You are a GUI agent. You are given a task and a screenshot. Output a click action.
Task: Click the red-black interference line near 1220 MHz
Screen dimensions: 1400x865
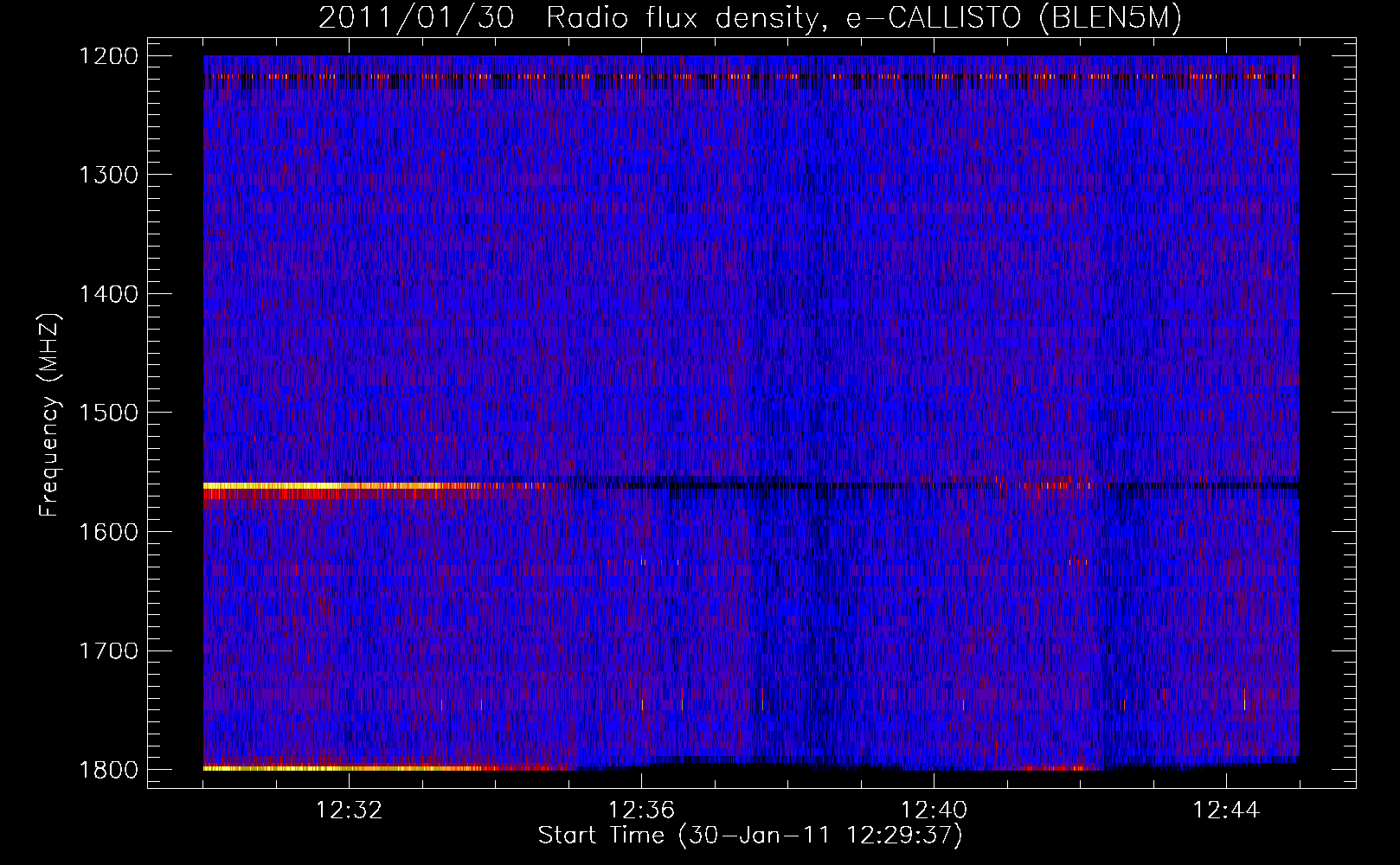coord(751,76)
